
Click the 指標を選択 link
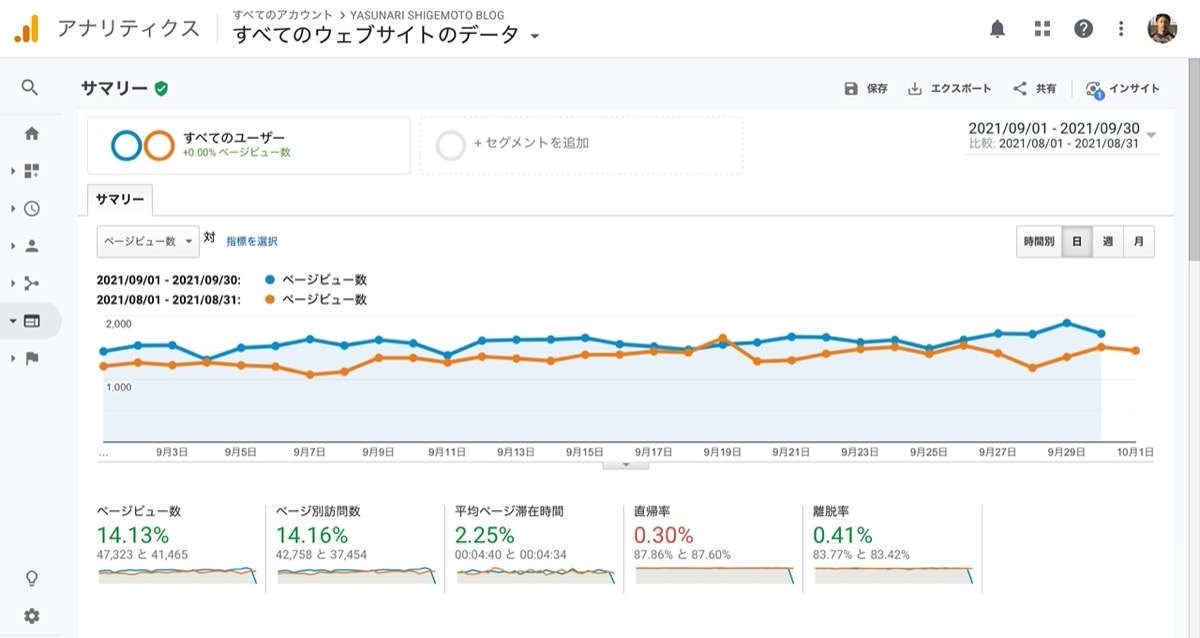(x=251, y=241)
